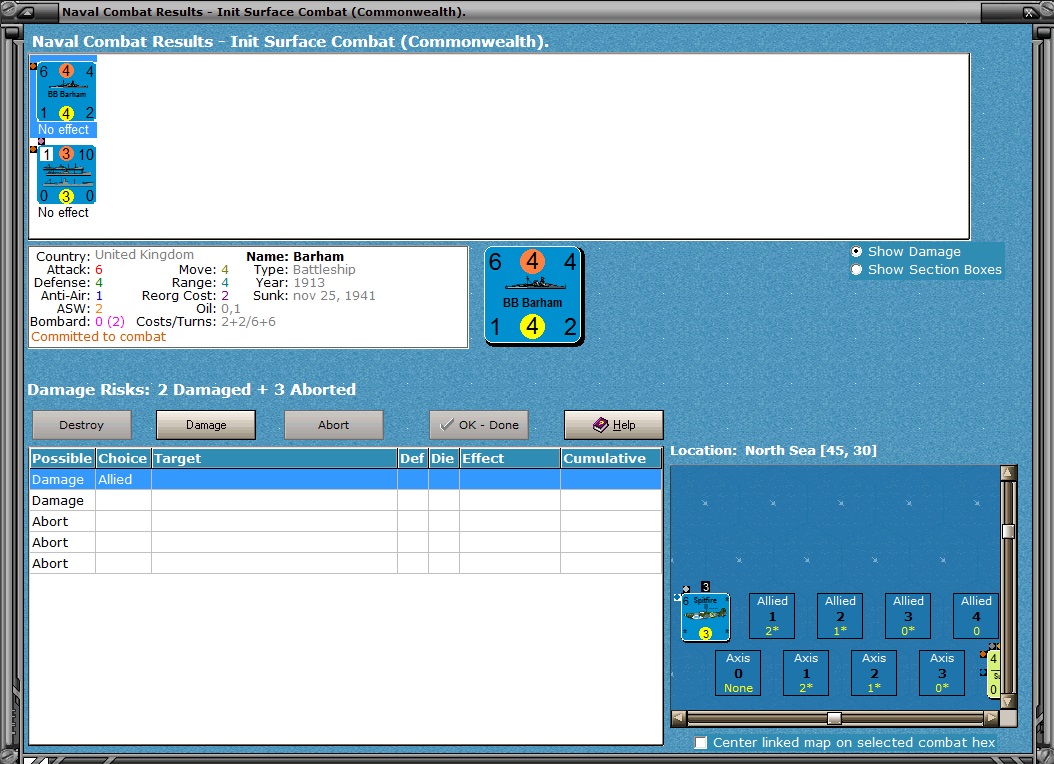
Task: Click the horizontal map scrollbar thumb
Action: pos(834,718)
